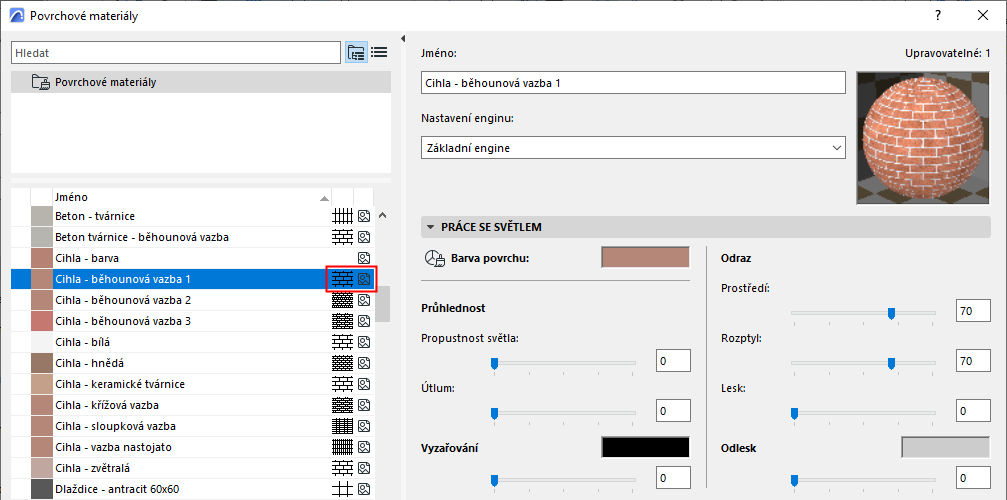This screenshot has width=1007, height=500.
Task: Click the Propustnost světla value field
Action: point(673,361)
